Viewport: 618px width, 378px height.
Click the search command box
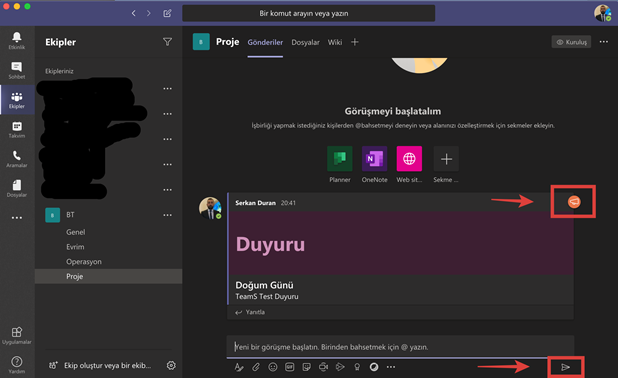click(x=309, y=13)
